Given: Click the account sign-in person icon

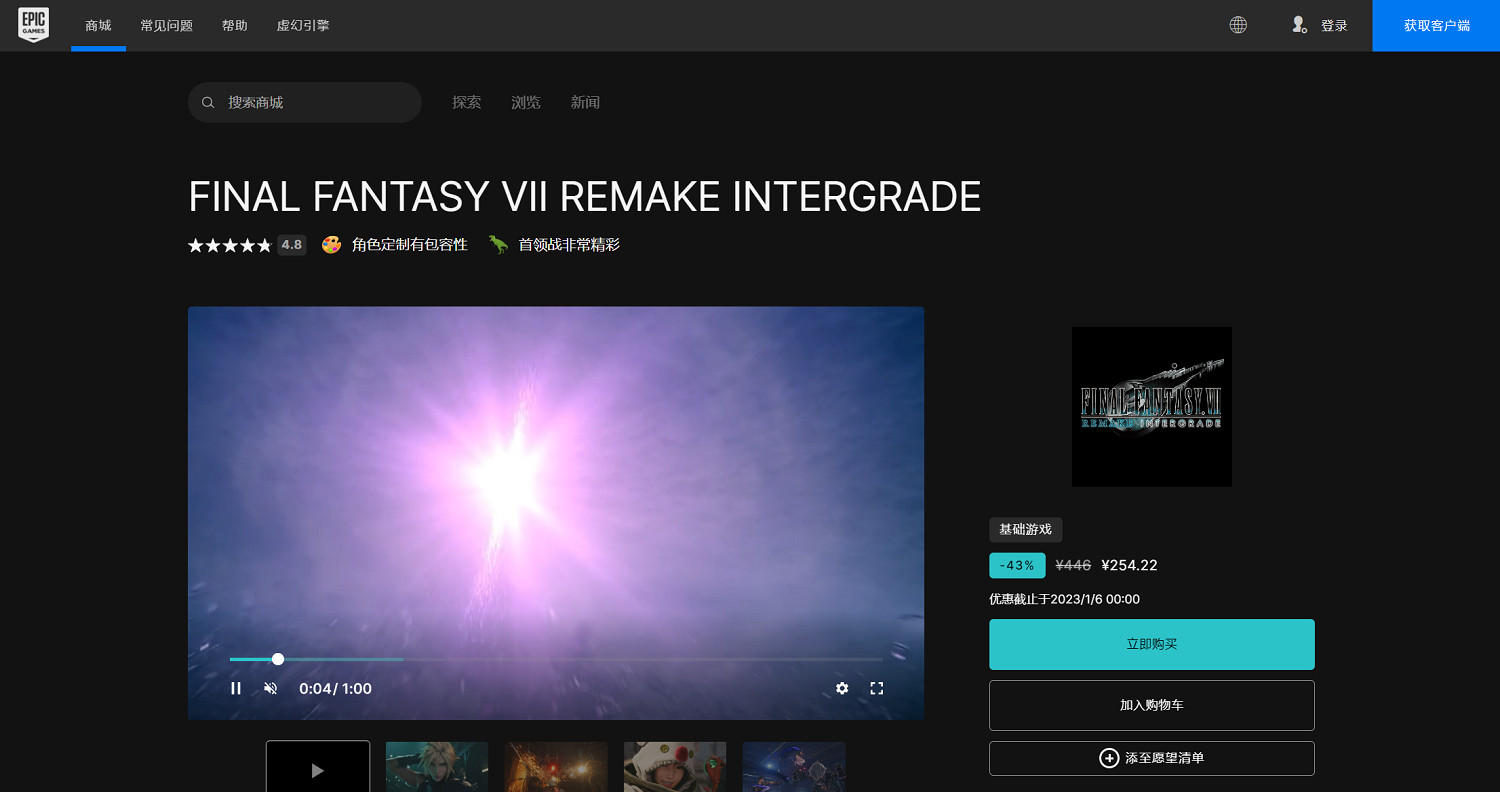Looking at the screenshot, I should [x=1299, y=25].
